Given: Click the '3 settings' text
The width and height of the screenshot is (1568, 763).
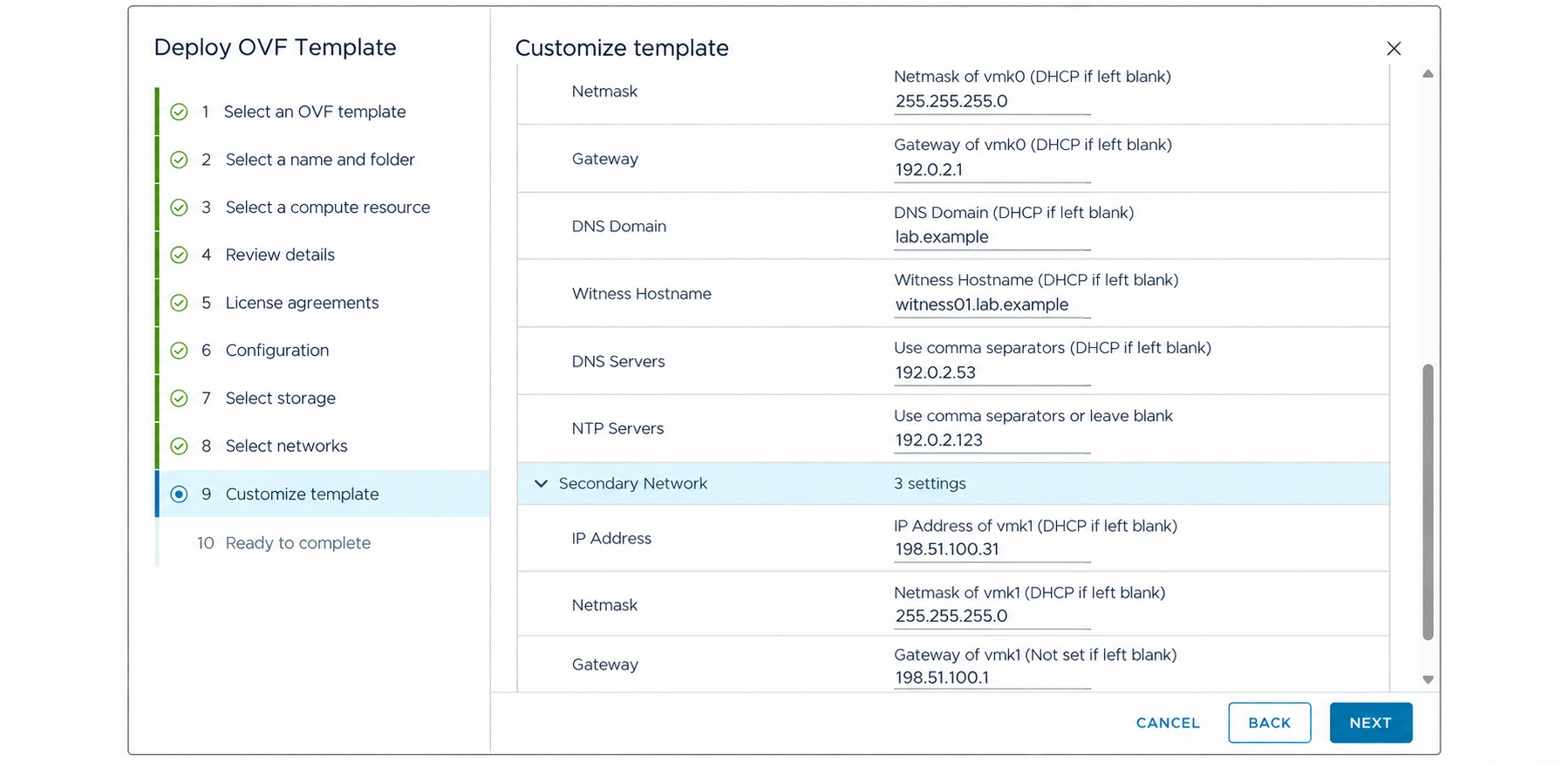Looking at the screenshot, I should click(x=930, y=484).
